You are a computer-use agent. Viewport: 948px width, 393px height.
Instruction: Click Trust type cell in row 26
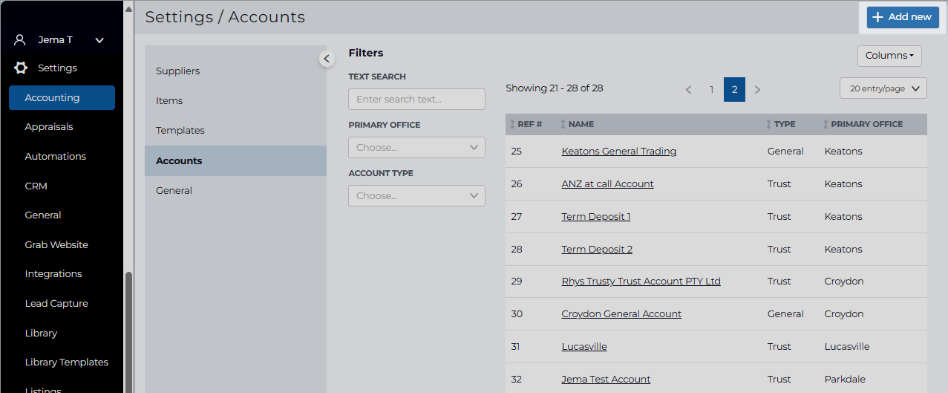click(779, 184)
